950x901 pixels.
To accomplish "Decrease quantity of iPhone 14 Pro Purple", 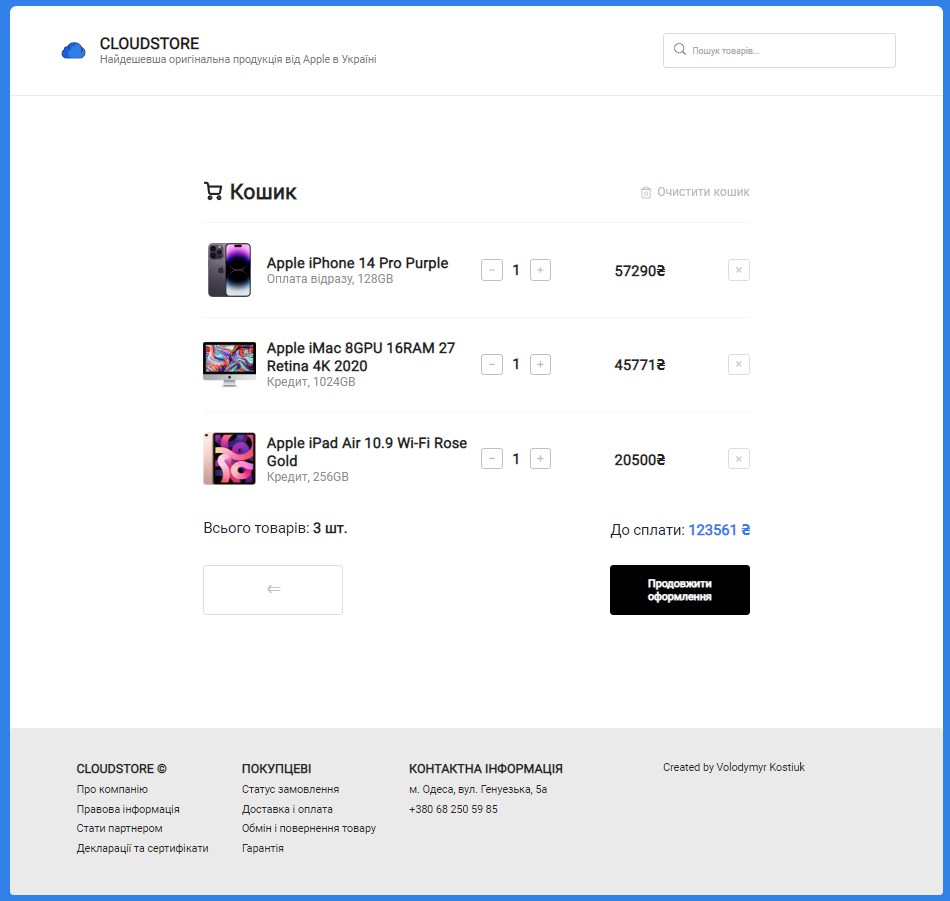I will click(x=491, y=270).
